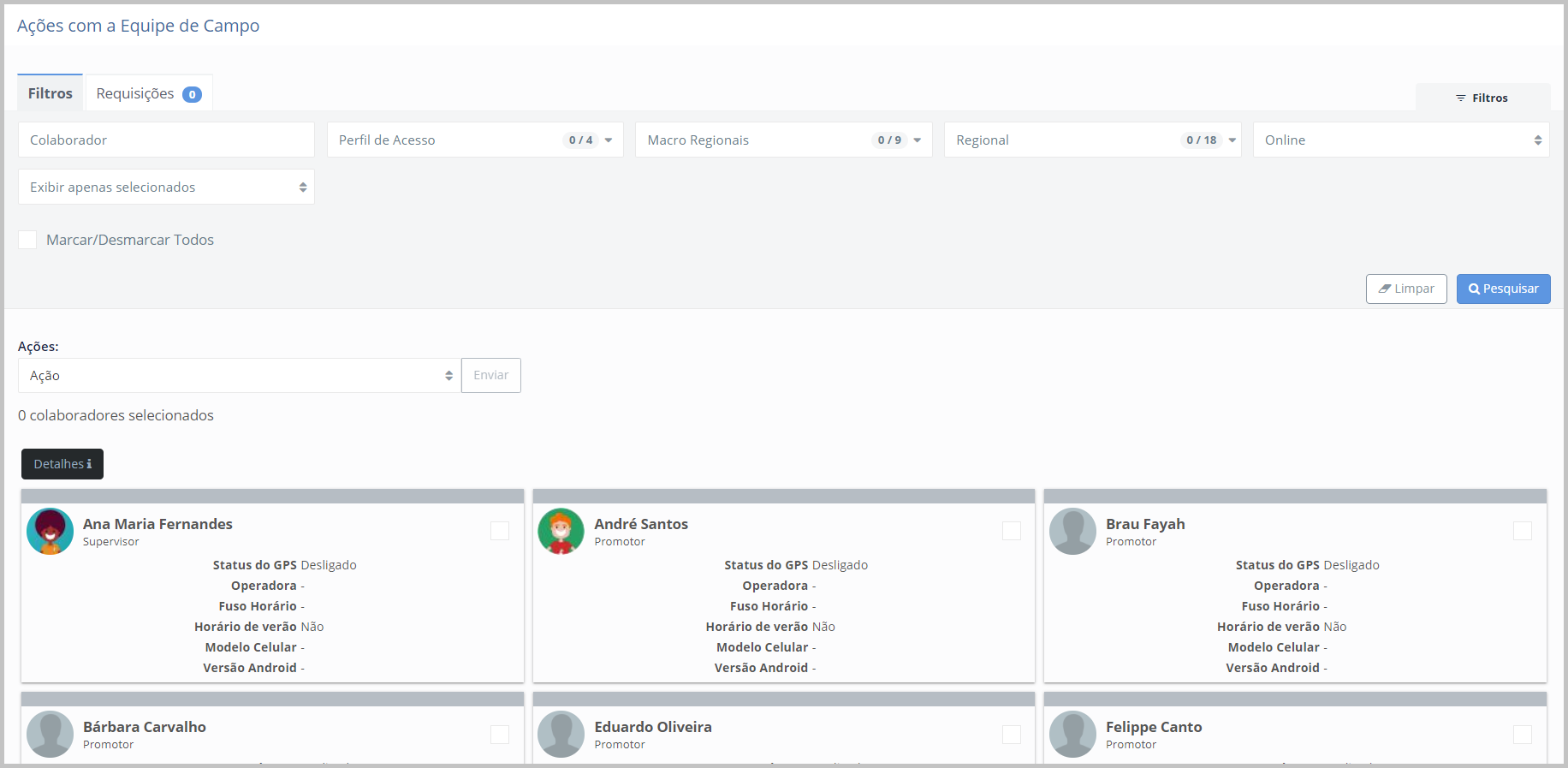
Task: Open Perfil de Acesso dropdown
Action: pyautogui.click(x=474, y=140)
